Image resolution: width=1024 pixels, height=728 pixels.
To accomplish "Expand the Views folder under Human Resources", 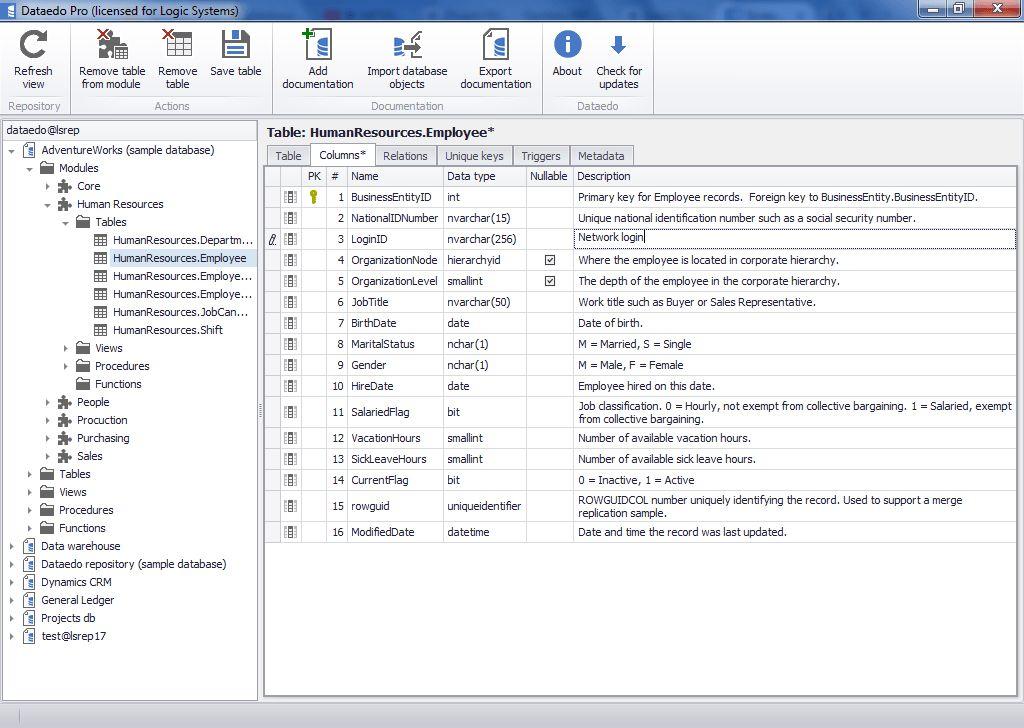I will click(65, 348).
